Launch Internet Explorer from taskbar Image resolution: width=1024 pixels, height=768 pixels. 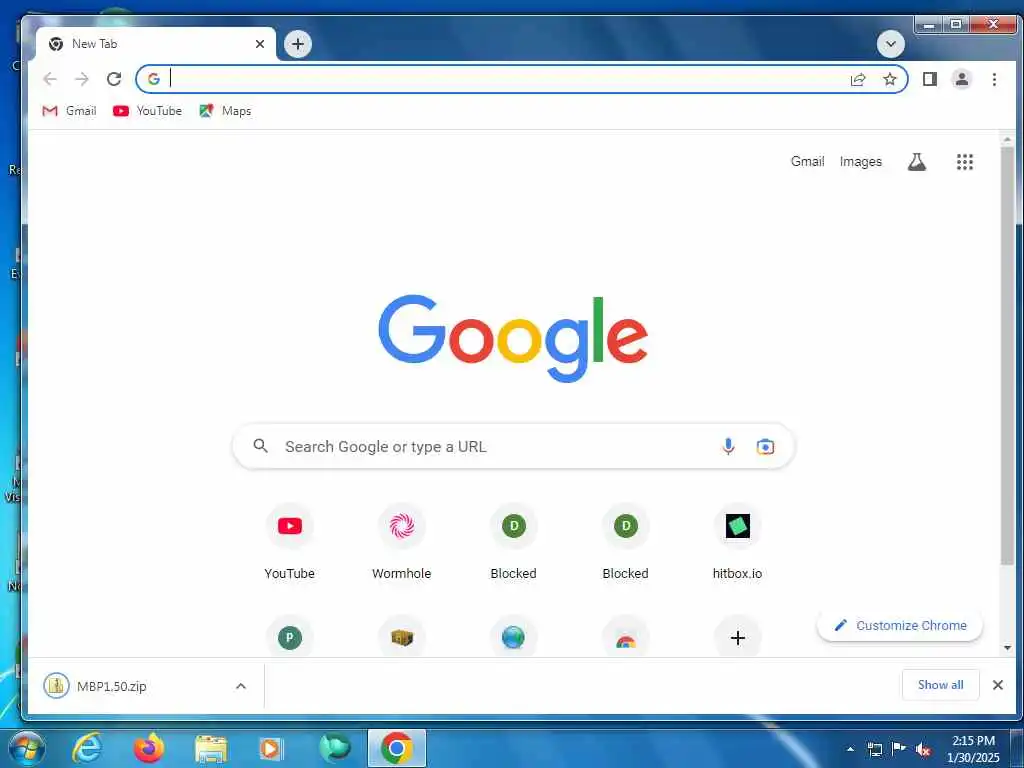pyautogui.click(x=88, y=748)
